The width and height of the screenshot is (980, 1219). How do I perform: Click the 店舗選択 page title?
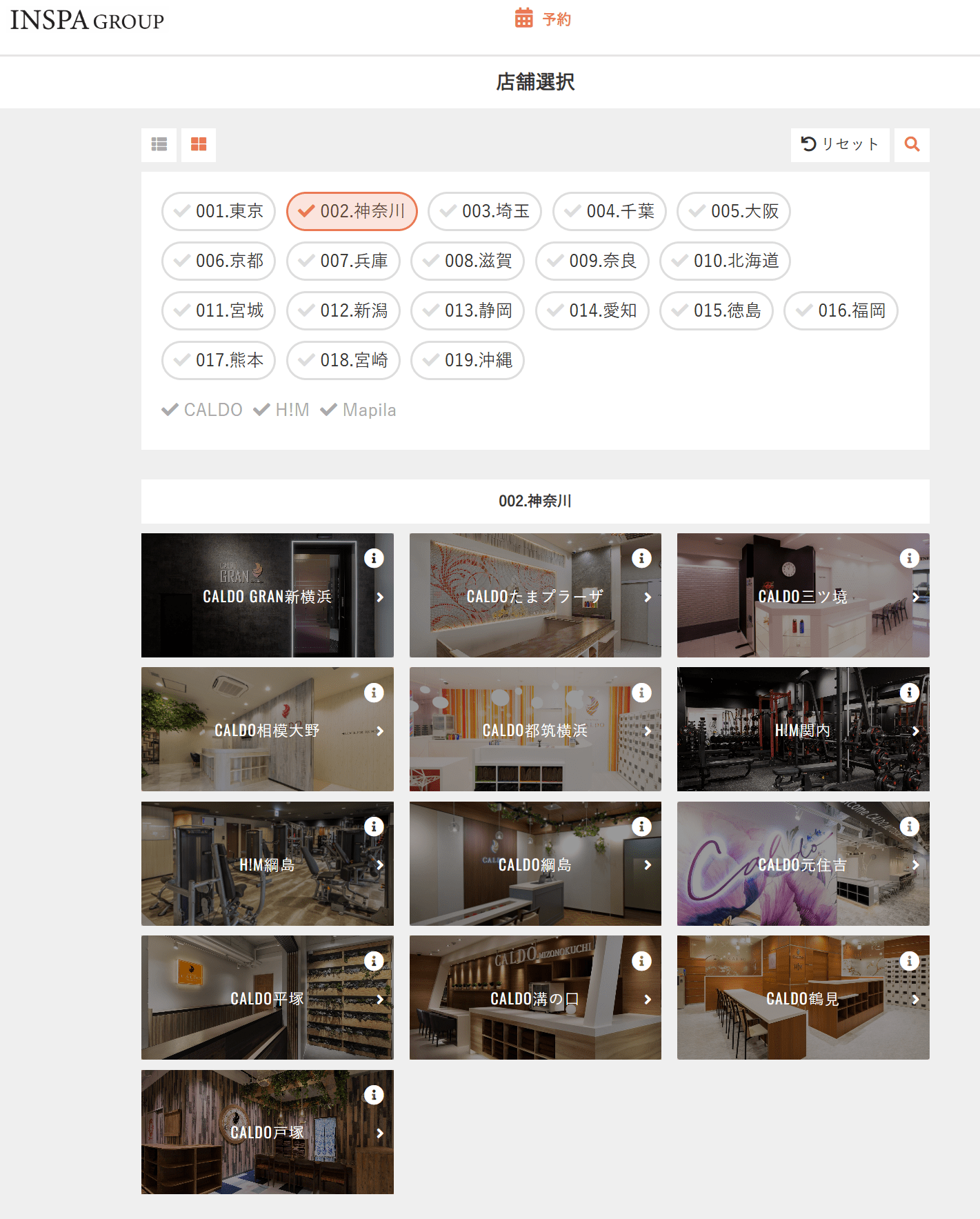[x=535, y=82]
